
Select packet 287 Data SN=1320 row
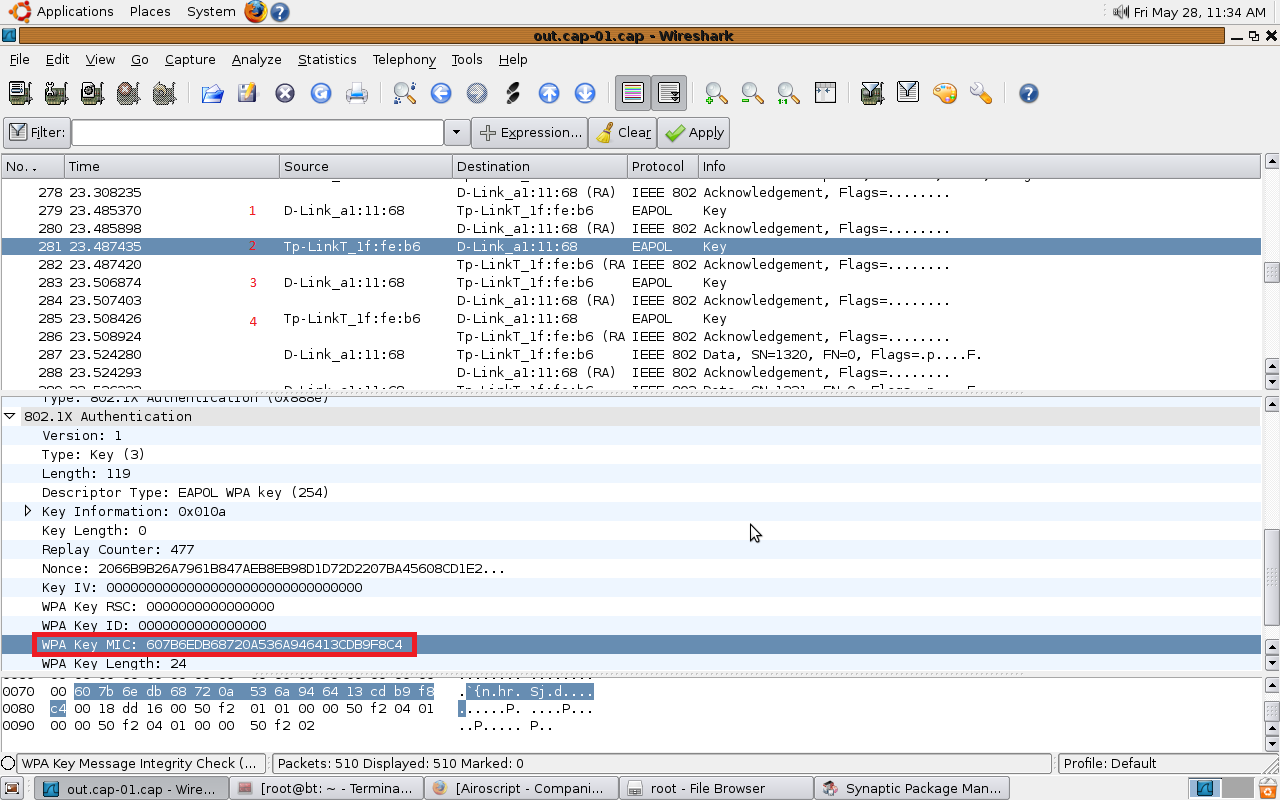tap(631, 354)
